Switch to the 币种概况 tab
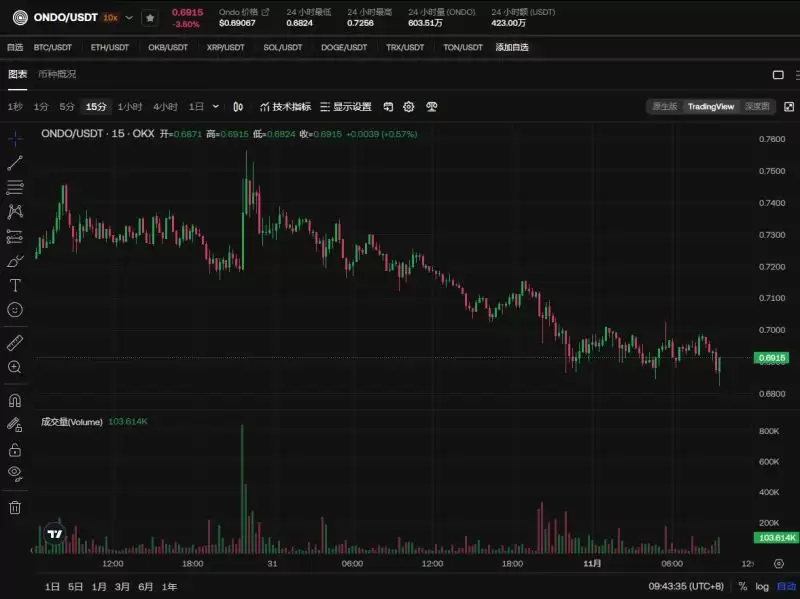This screenshot has height=599, width=800. tap(57, 74)
